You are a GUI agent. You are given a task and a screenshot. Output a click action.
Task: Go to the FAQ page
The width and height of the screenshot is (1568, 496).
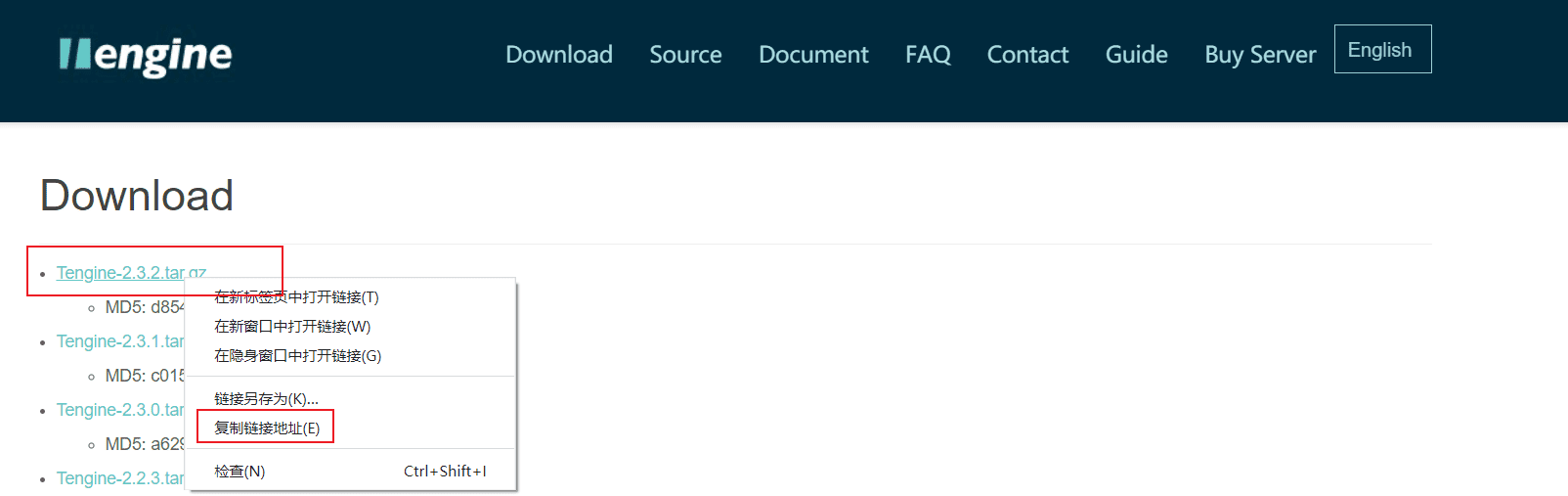coord(928,55)
